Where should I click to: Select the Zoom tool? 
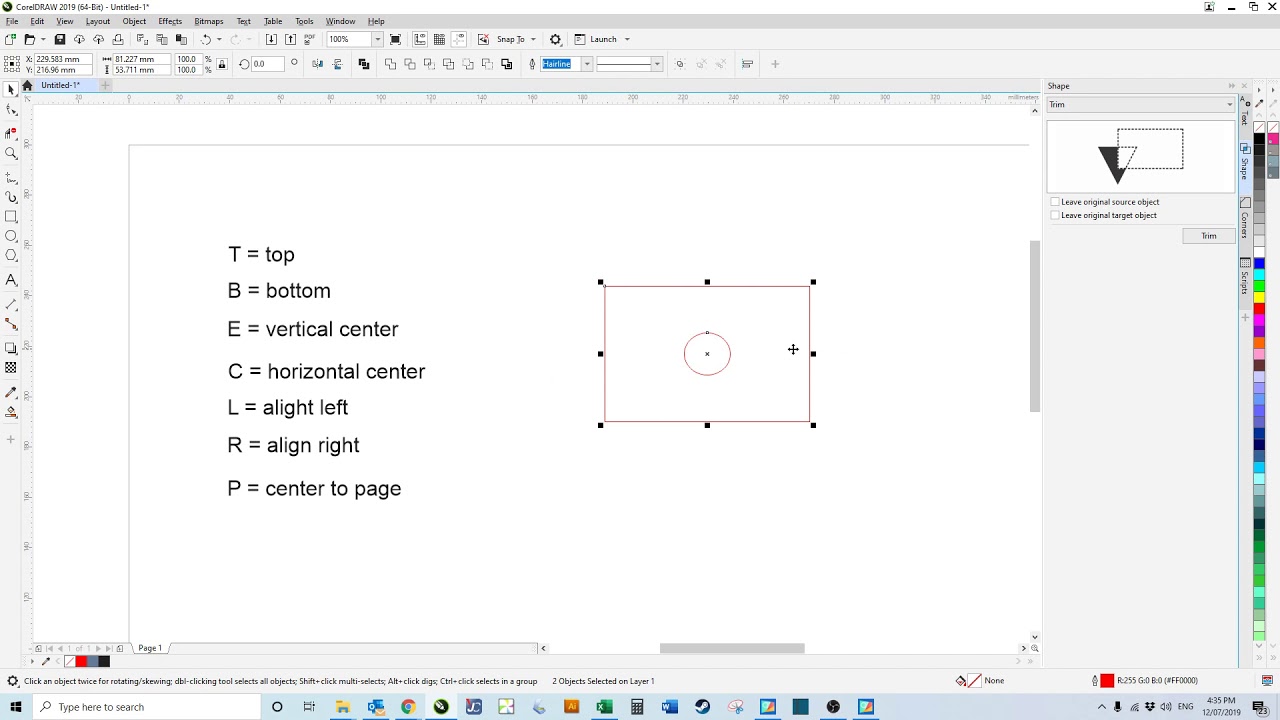point(11,153)
